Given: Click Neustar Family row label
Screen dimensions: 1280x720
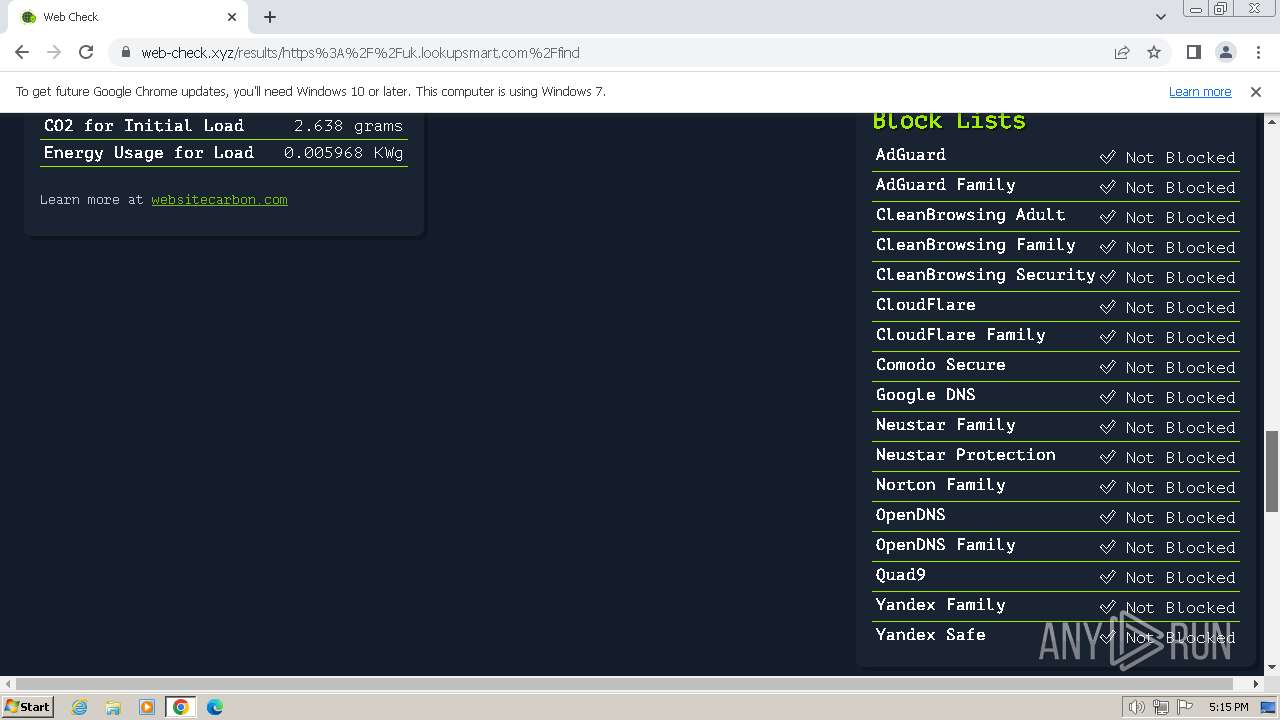Looking at the screenshot, I should click(946, 425).
